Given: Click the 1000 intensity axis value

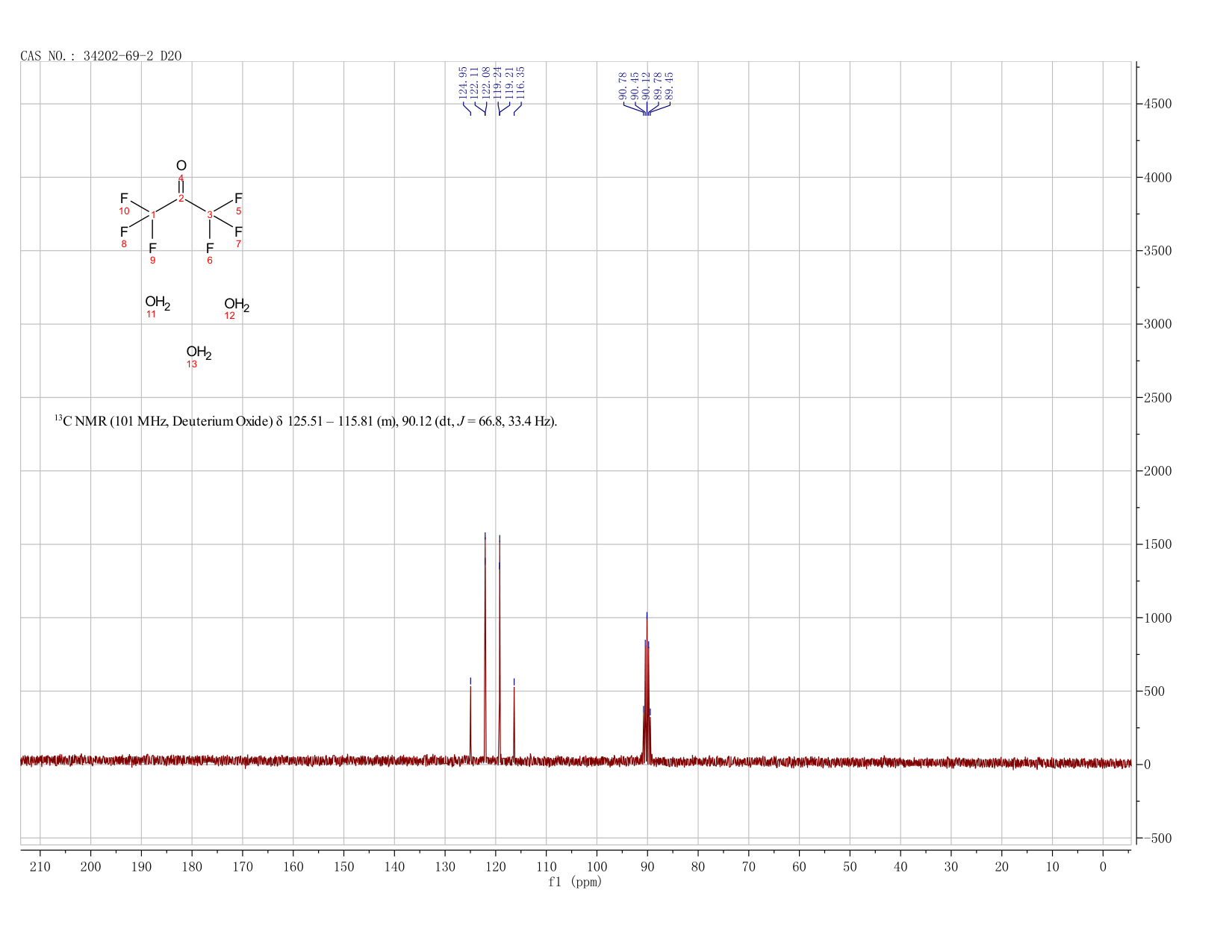Looking at the screenshot, I should (1157, 618).
